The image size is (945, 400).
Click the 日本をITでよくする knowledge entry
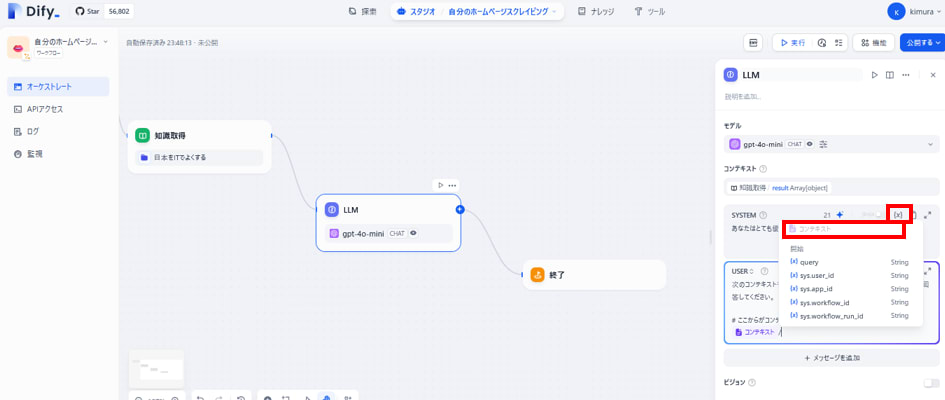(x=199, y=157)
